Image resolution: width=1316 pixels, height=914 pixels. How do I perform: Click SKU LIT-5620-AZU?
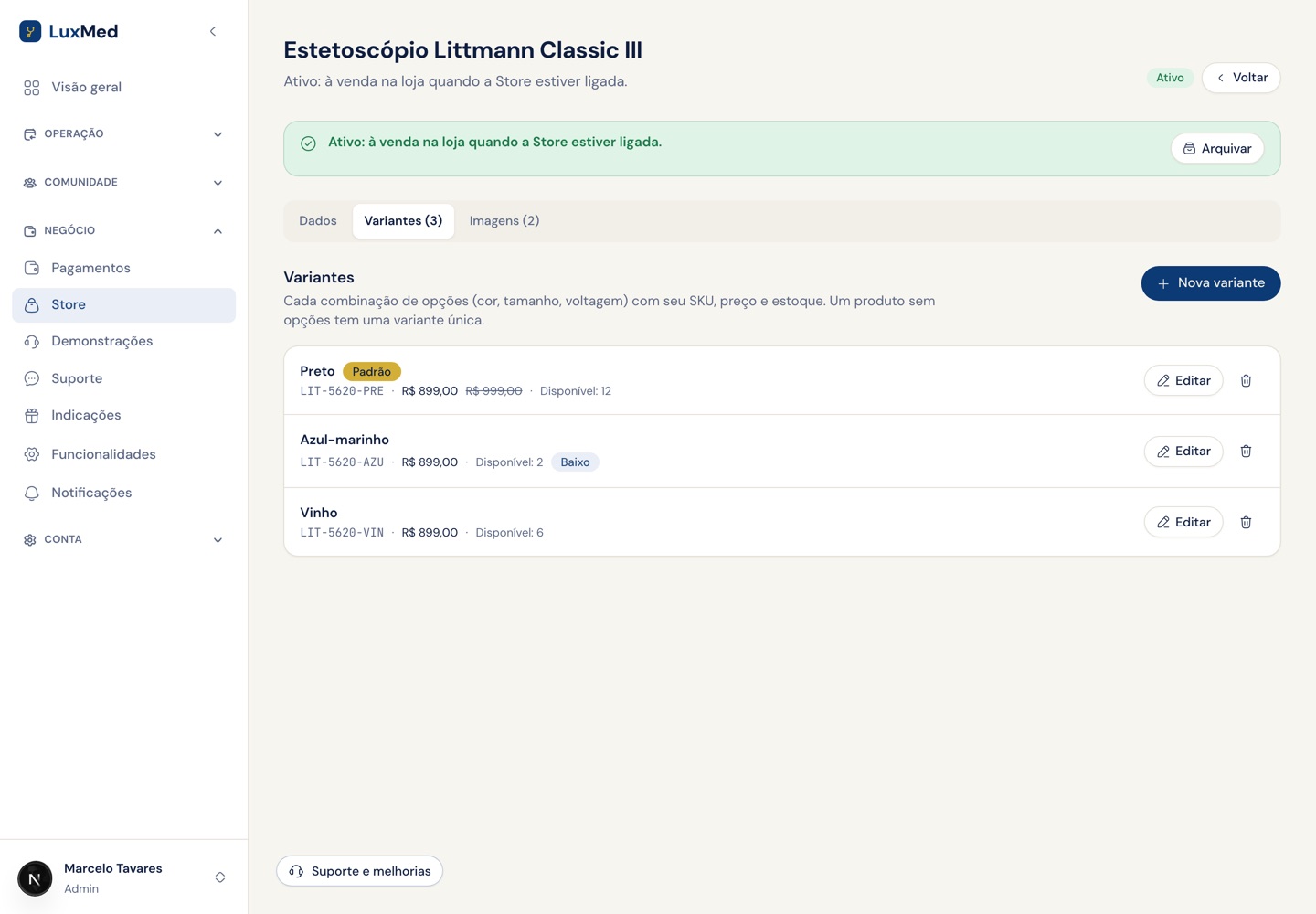pos(342,462)
